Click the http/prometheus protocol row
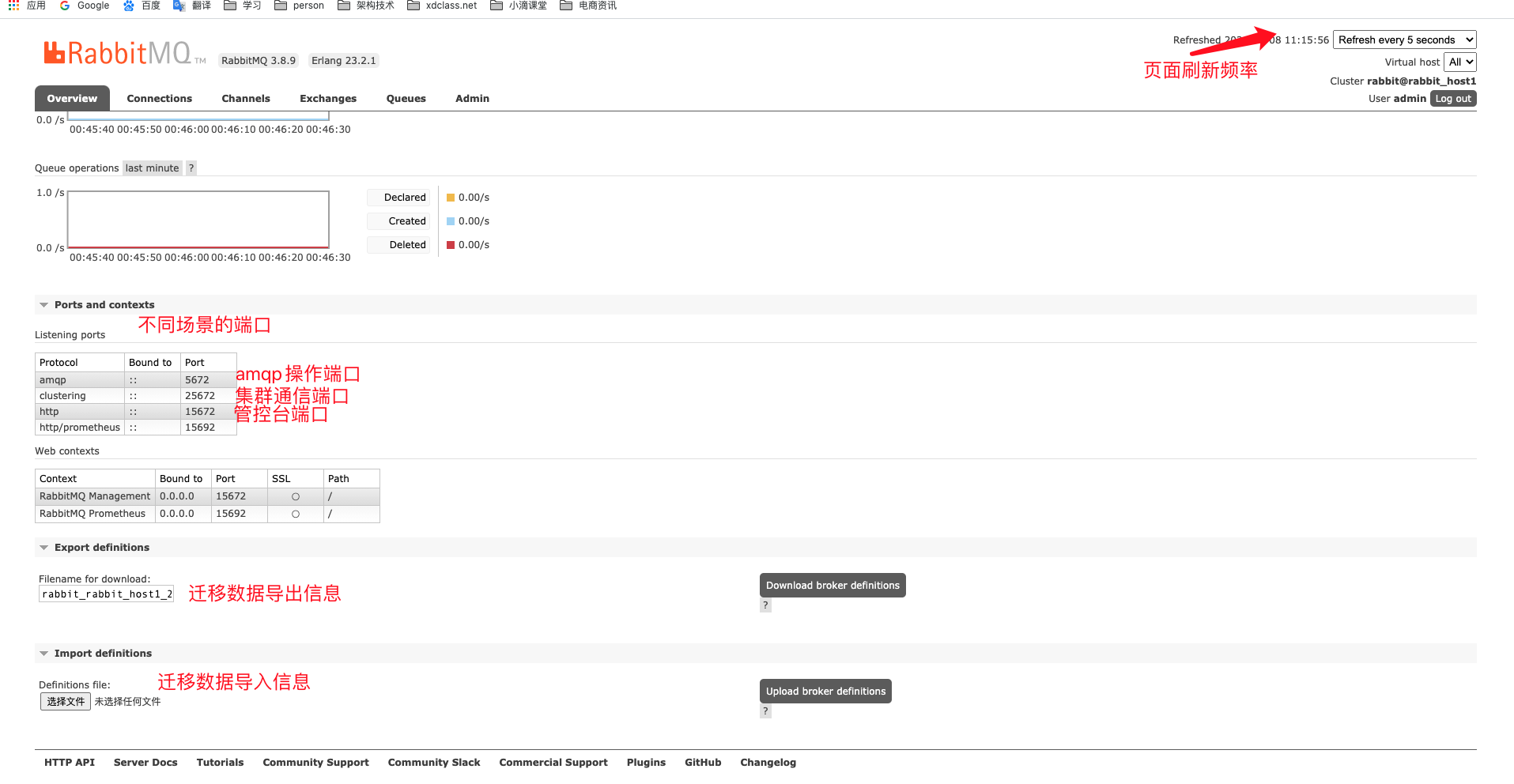This screenshot has height=784, width=1514. pos(136,428)
